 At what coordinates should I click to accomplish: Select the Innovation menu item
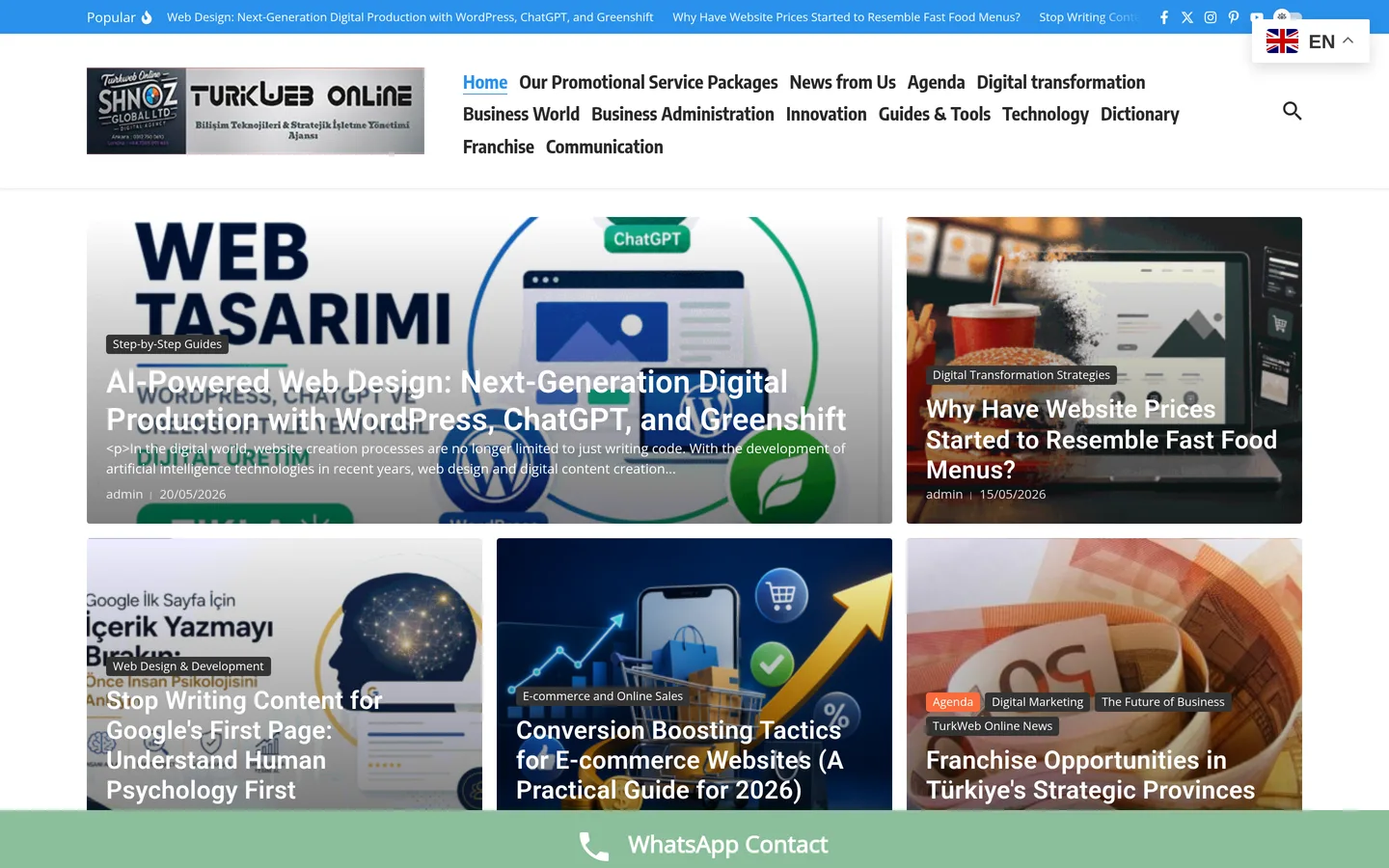click(x=827, y=114)
